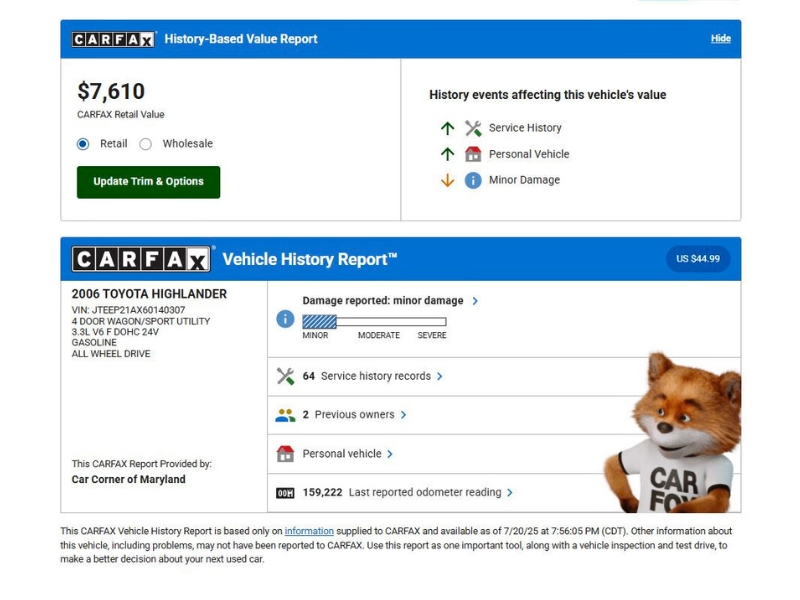Viewport: 800px width, 600px height.
Task: Click the wrench icon beside 64 Service history records
Action: tap(285, 376)
